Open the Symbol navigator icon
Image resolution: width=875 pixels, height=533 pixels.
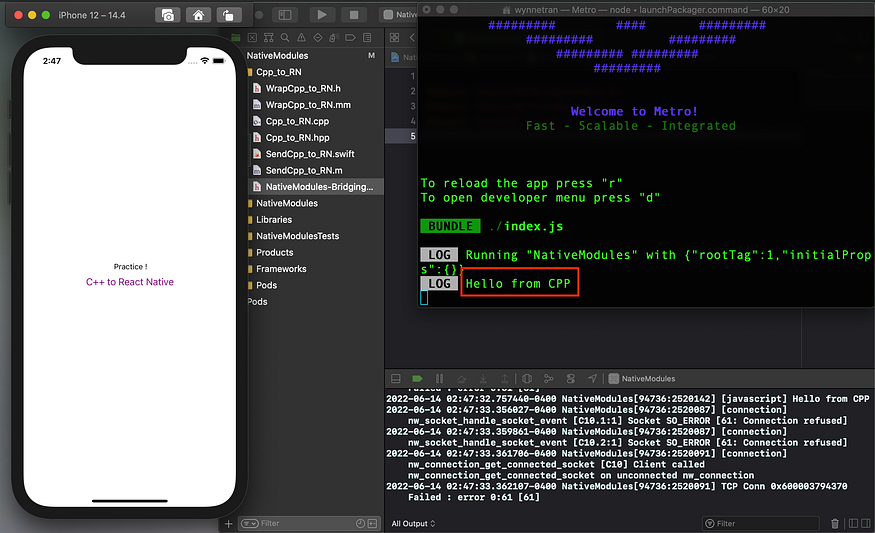pyautogui.click(x=268, y=37)
